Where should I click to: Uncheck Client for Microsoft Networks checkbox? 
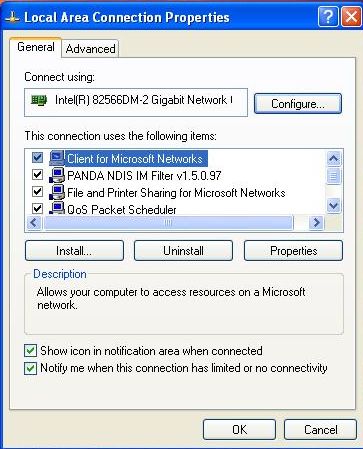coord(37,158)
